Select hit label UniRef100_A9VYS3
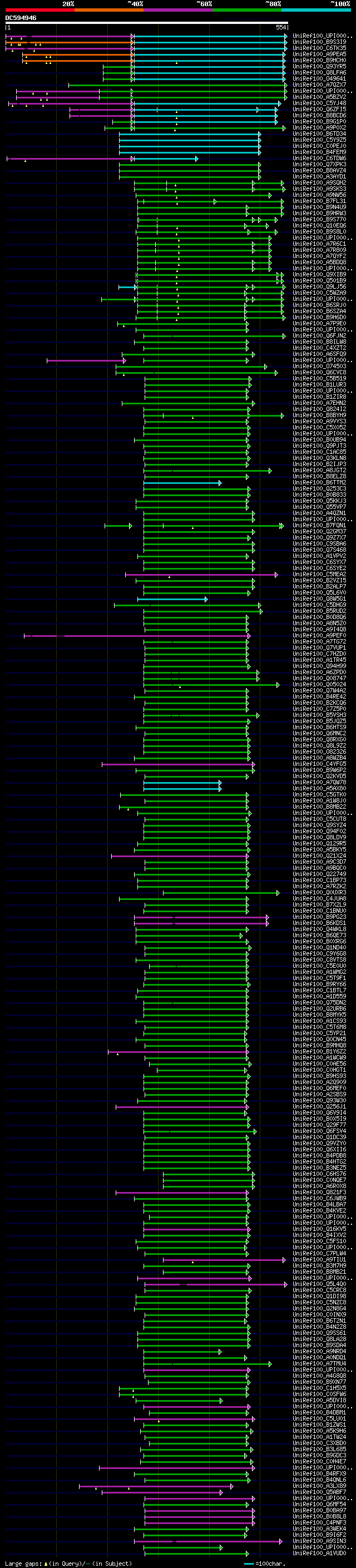This screenshot has width=356, height=1568. (319, 421)
